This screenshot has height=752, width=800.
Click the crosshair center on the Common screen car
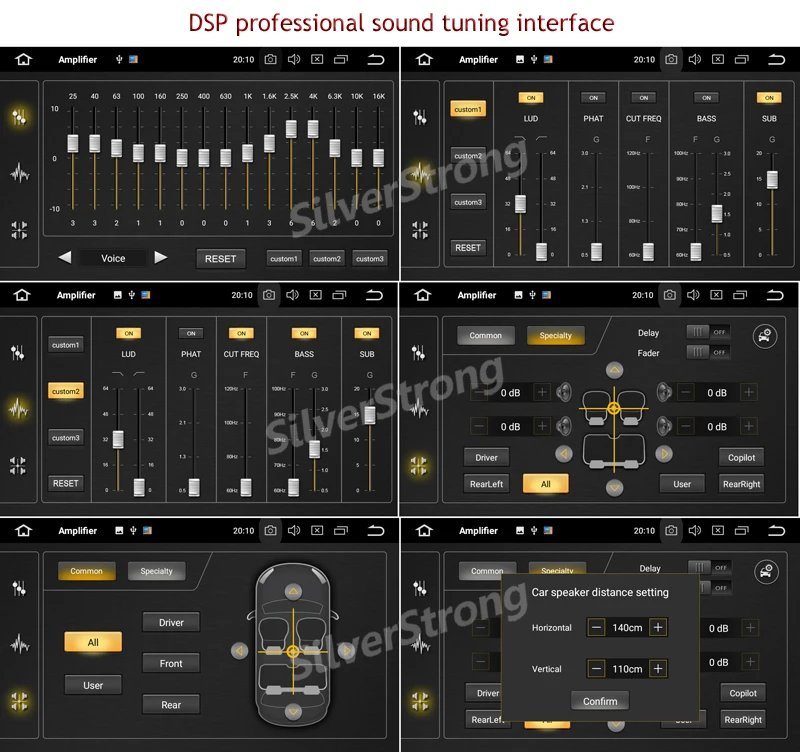(293, 651)
